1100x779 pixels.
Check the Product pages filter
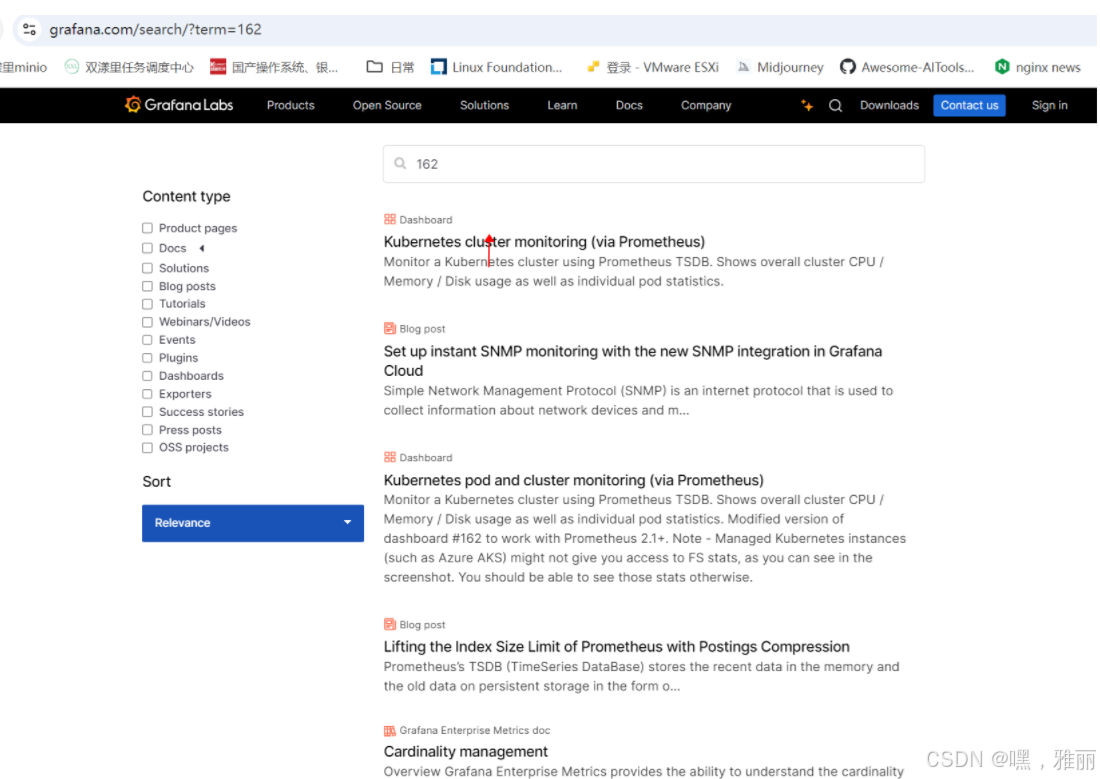[x=147, y=228]
